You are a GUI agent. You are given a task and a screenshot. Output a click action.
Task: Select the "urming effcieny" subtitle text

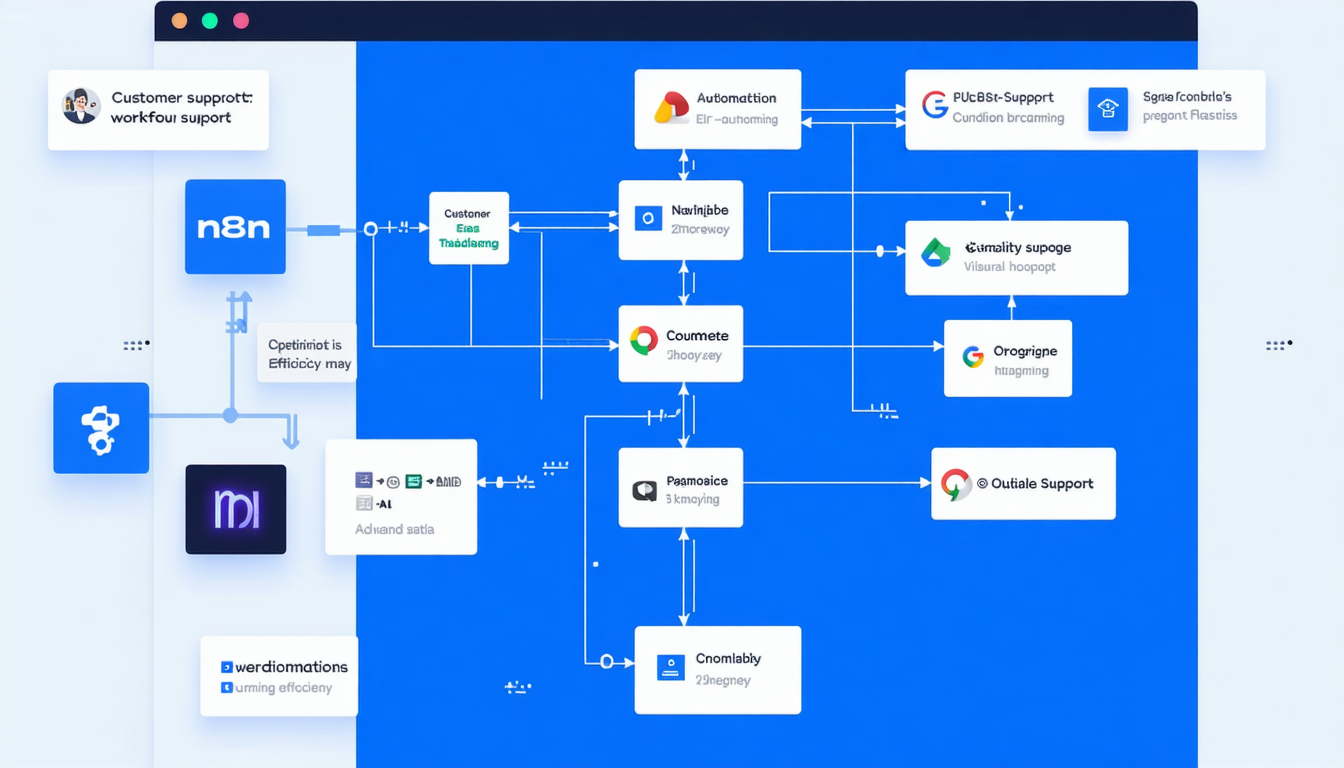coord(284,688)
